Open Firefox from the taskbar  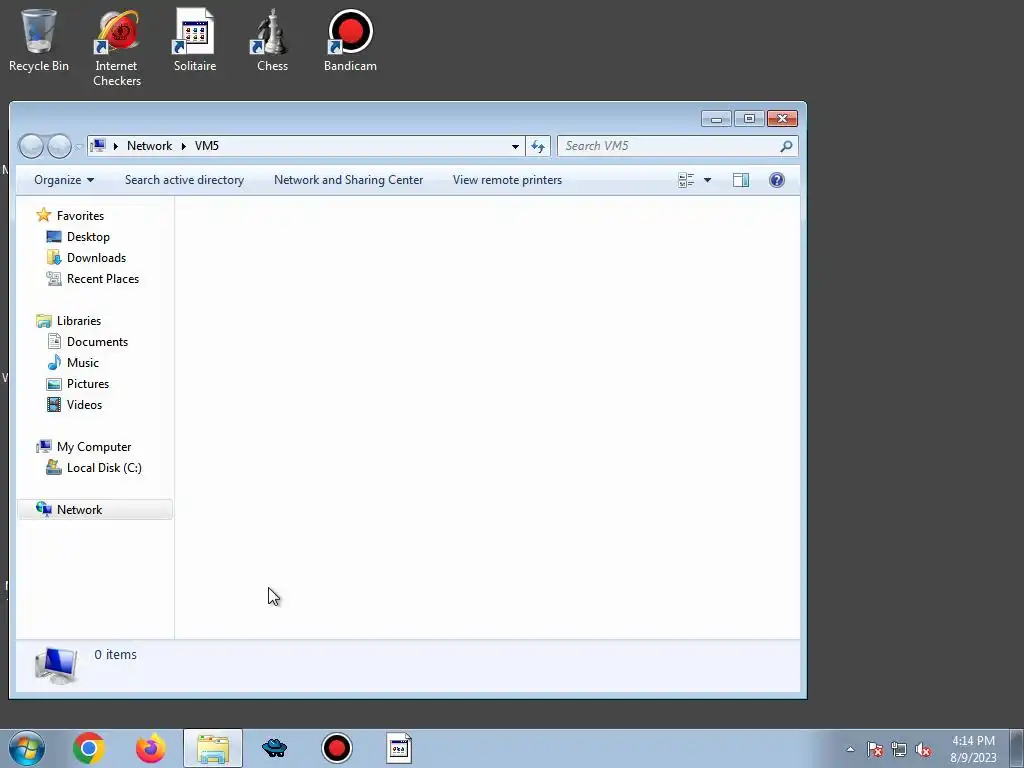tap(151, 748)
